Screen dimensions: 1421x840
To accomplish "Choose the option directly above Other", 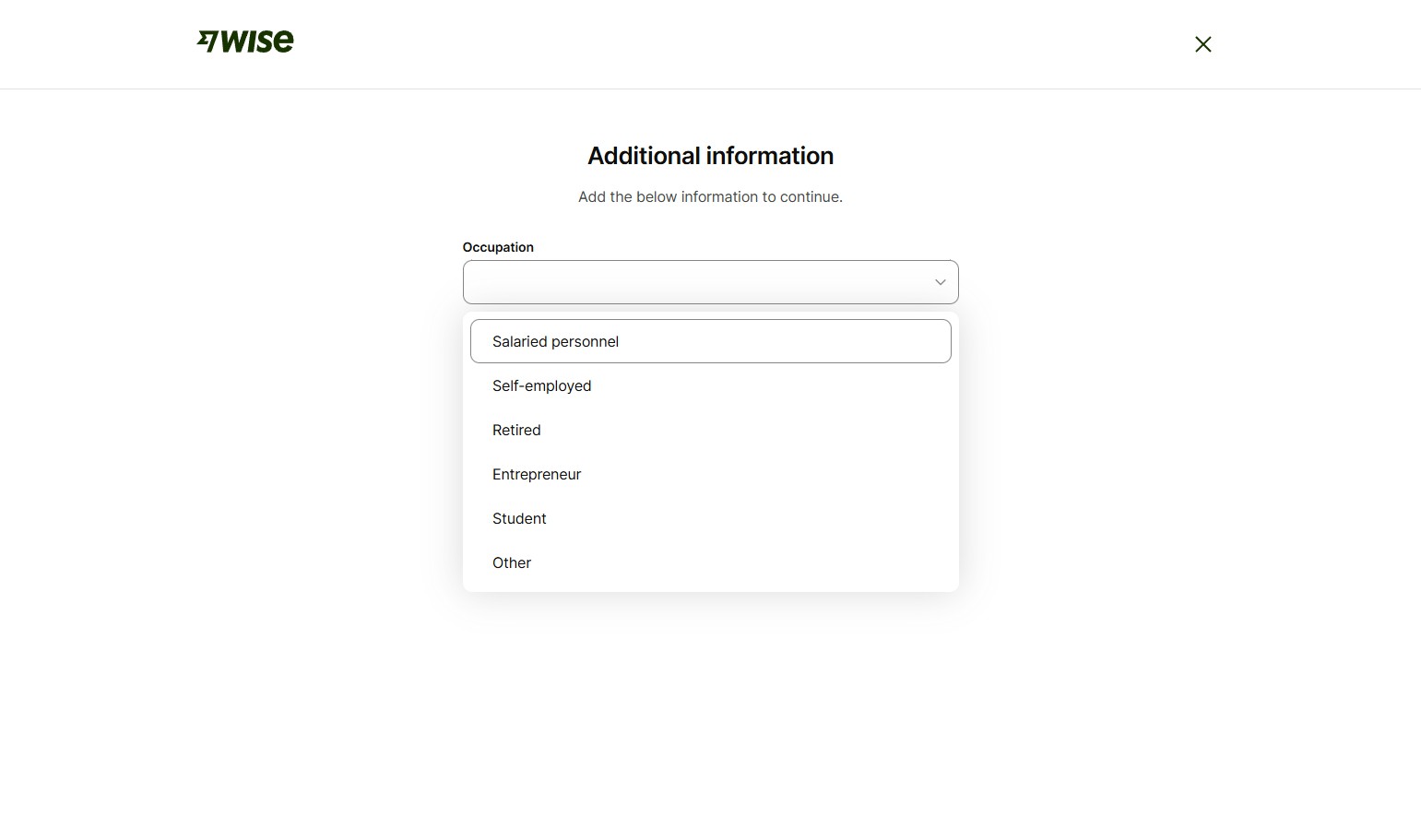I will [x=519, y=518].
